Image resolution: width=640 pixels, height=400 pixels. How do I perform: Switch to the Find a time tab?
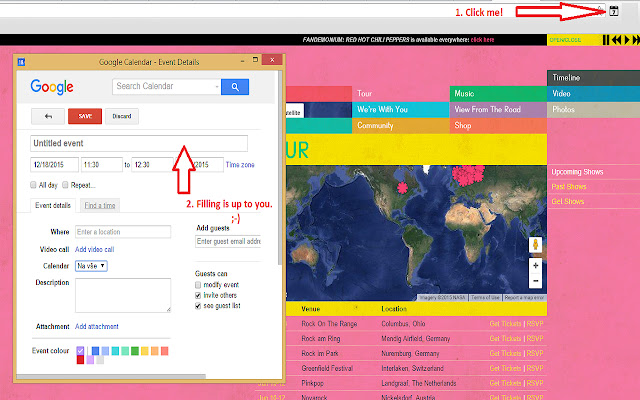point(99,205)
